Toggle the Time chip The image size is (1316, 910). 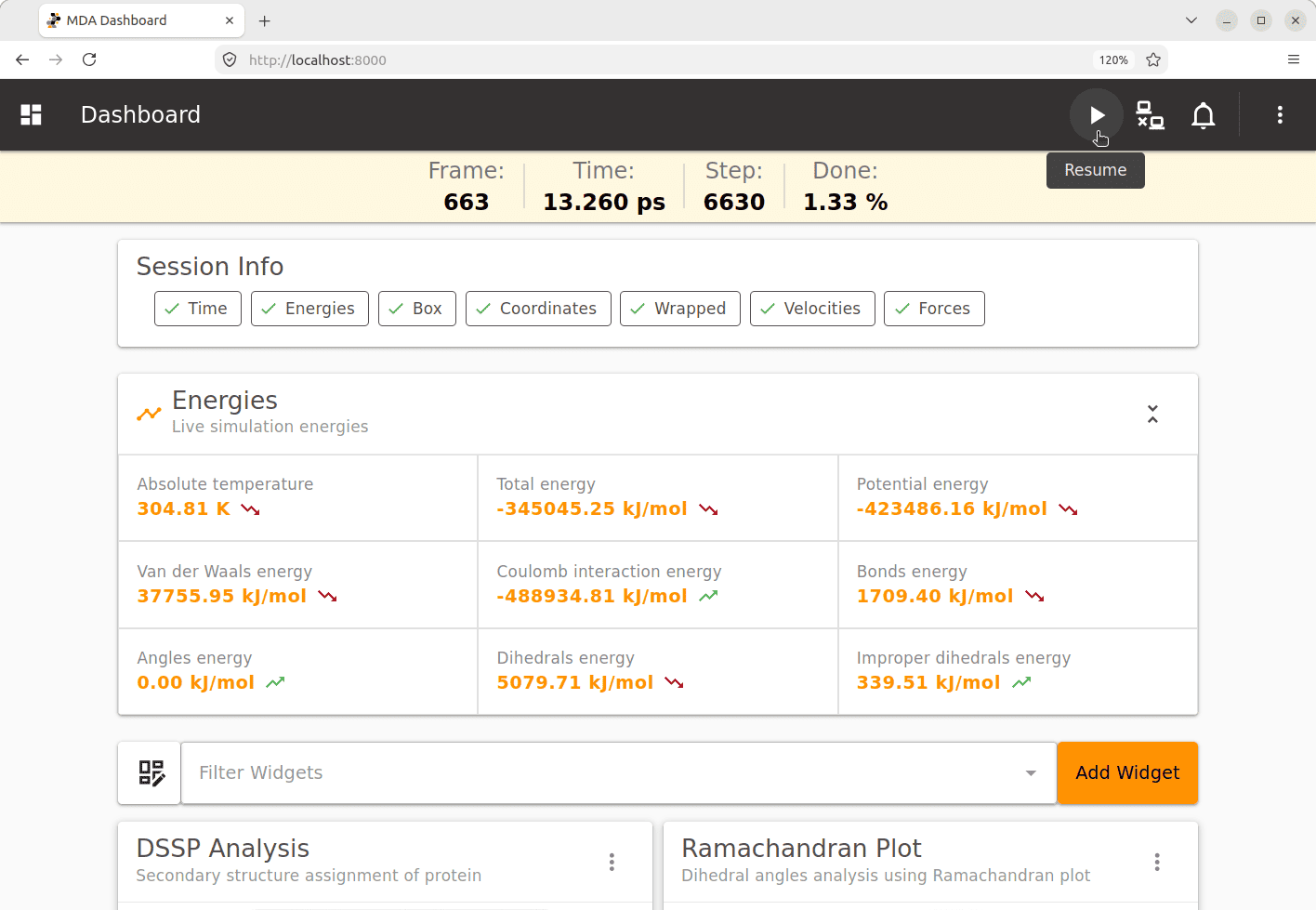click(198, 309)
